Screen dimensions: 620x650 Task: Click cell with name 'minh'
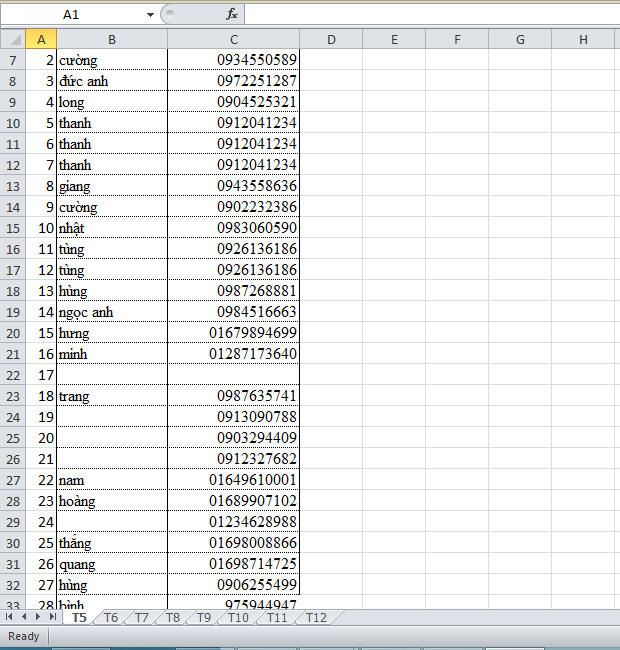(x=112, y=354)
